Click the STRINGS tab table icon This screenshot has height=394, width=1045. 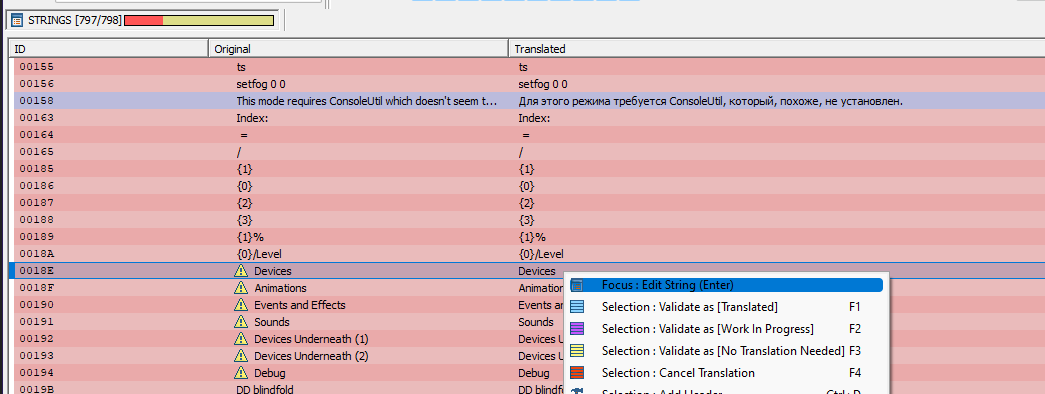(x=17, y=21)
